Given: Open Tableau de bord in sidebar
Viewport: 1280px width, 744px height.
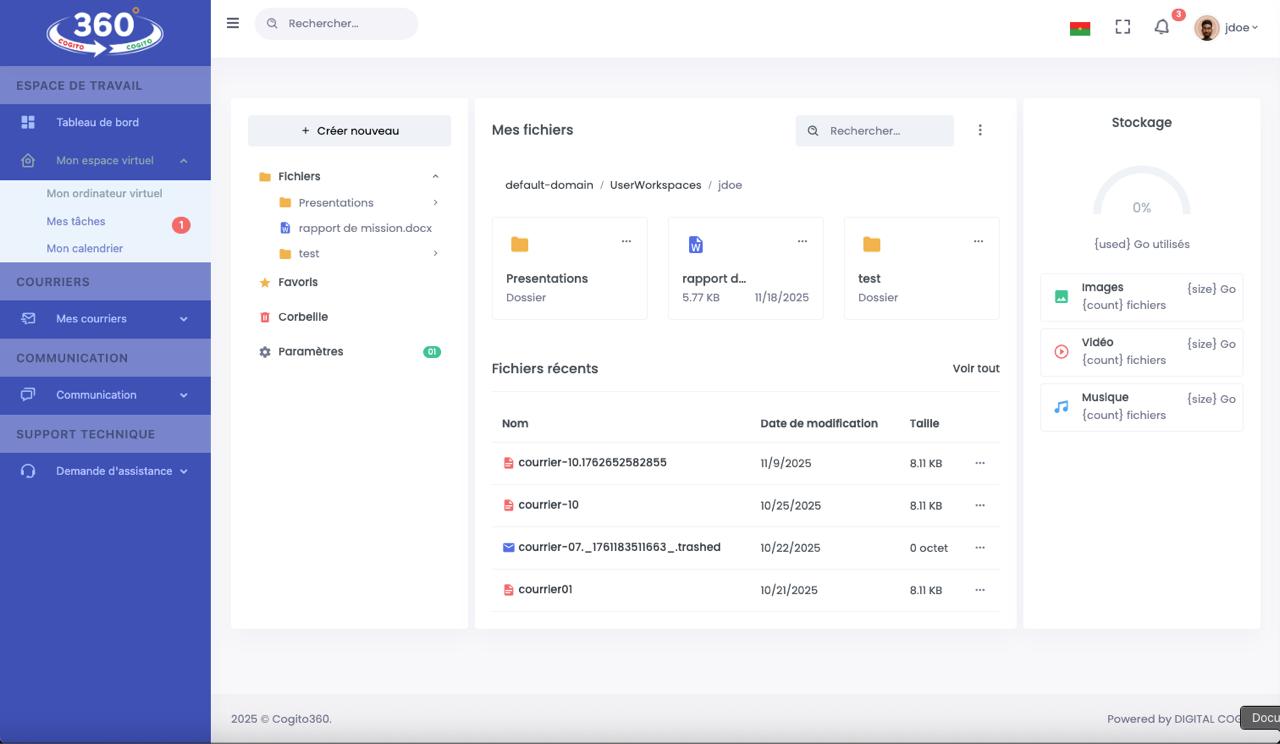Looking at the screenshot, I should [x=97, y=122].
